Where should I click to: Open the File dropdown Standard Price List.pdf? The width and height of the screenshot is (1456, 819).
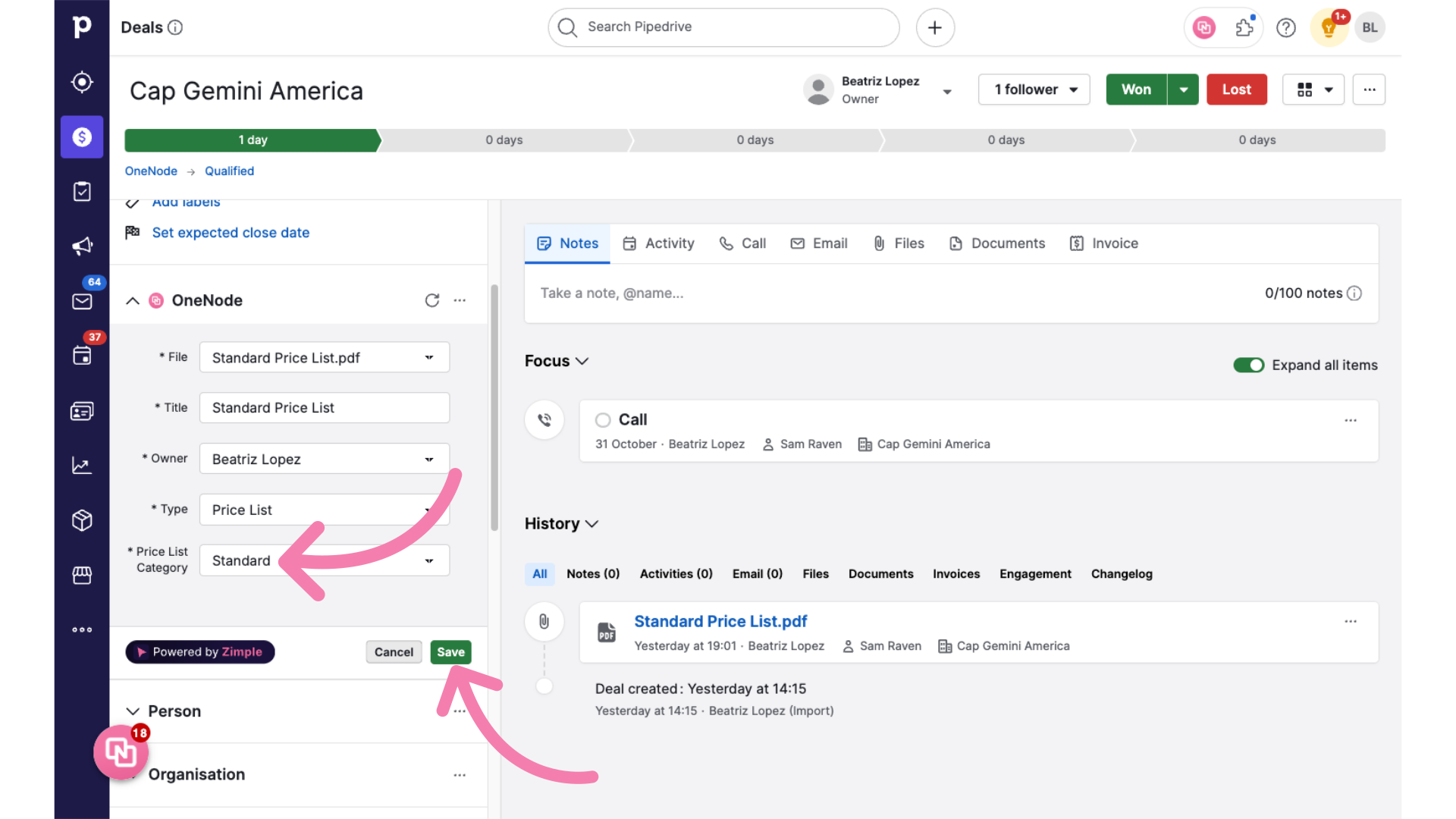click(325, 357)
